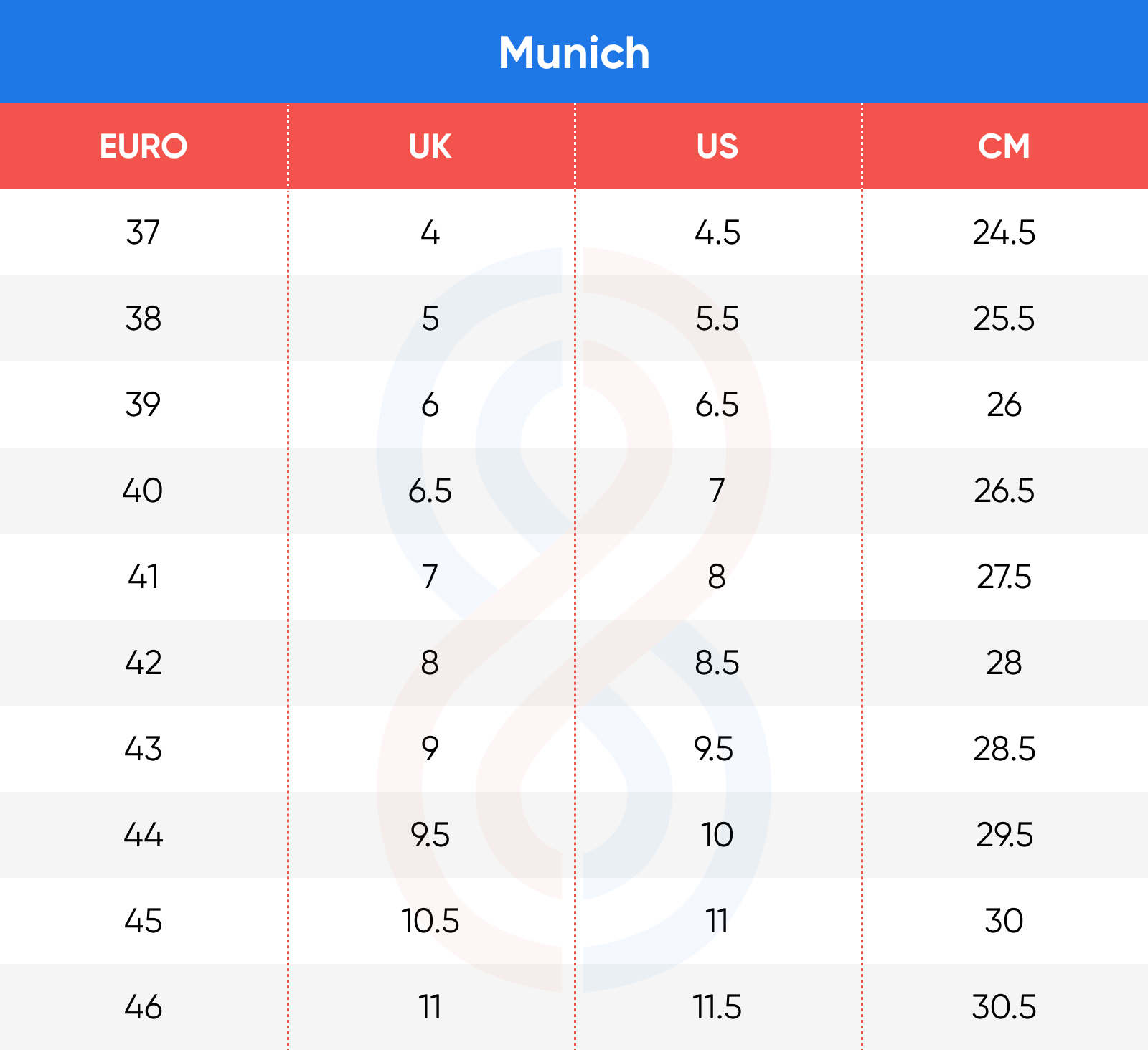Select EURO size 41 cell
The width and height of the screenshot is (1148, 1050).
143,577
